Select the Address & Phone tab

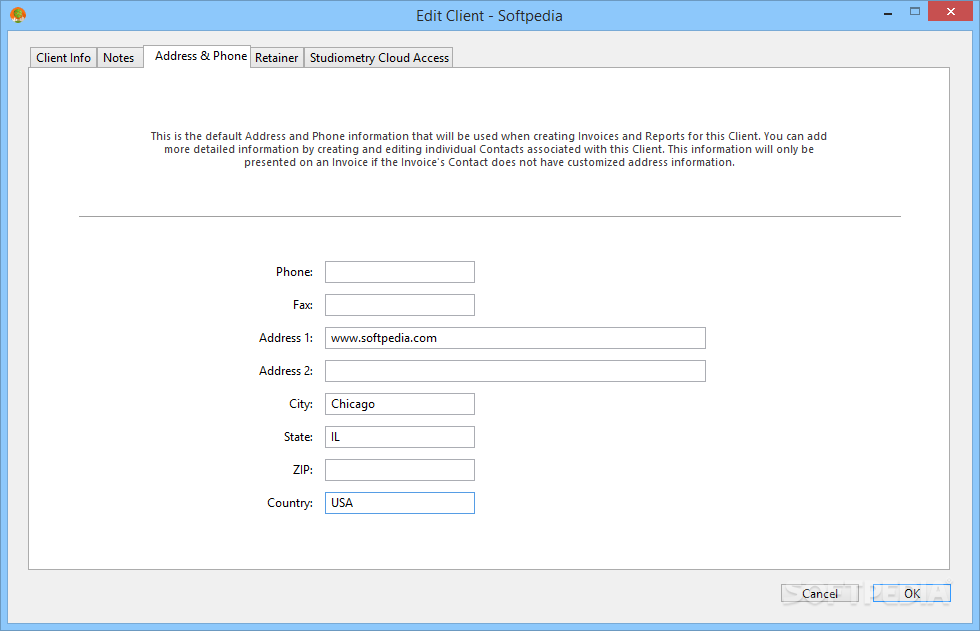(x=198, y=56)
